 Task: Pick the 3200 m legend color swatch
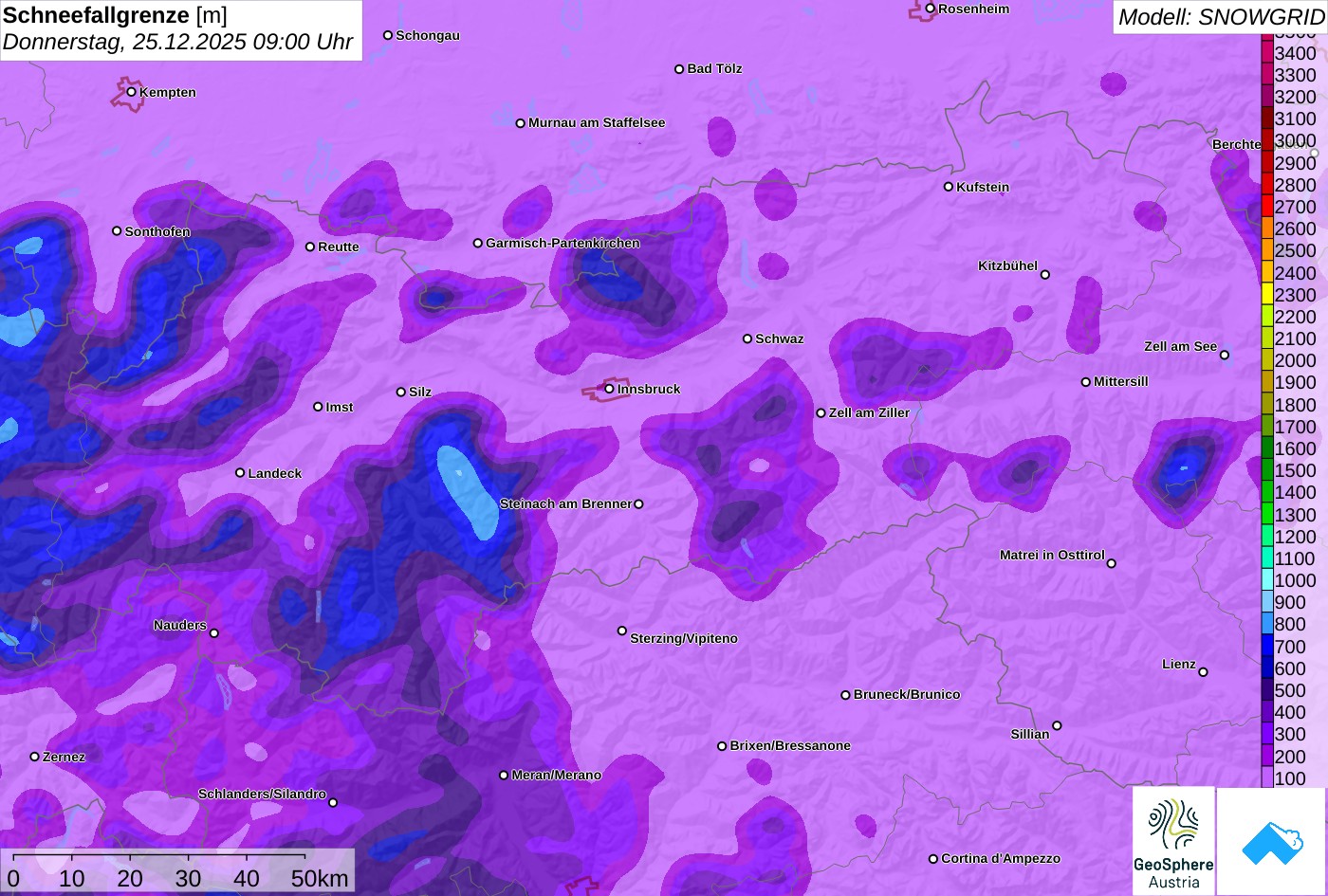1266,97
